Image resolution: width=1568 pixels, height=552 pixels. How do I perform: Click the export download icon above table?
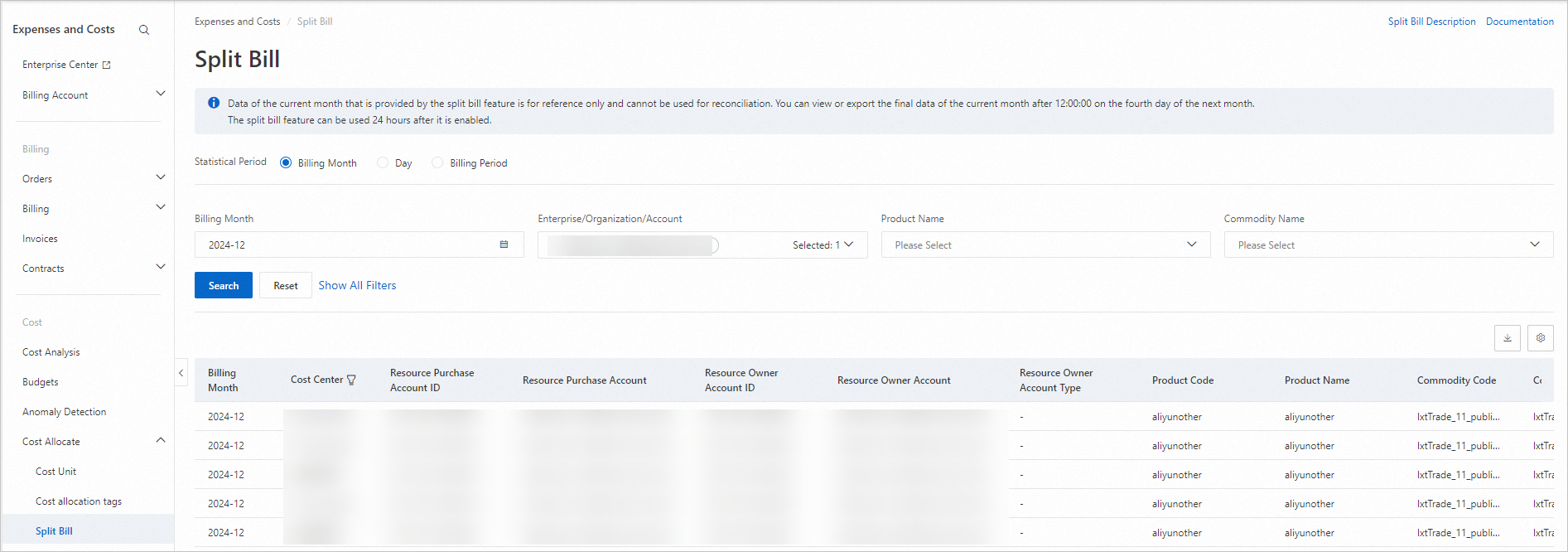[x=1508, y=338]
